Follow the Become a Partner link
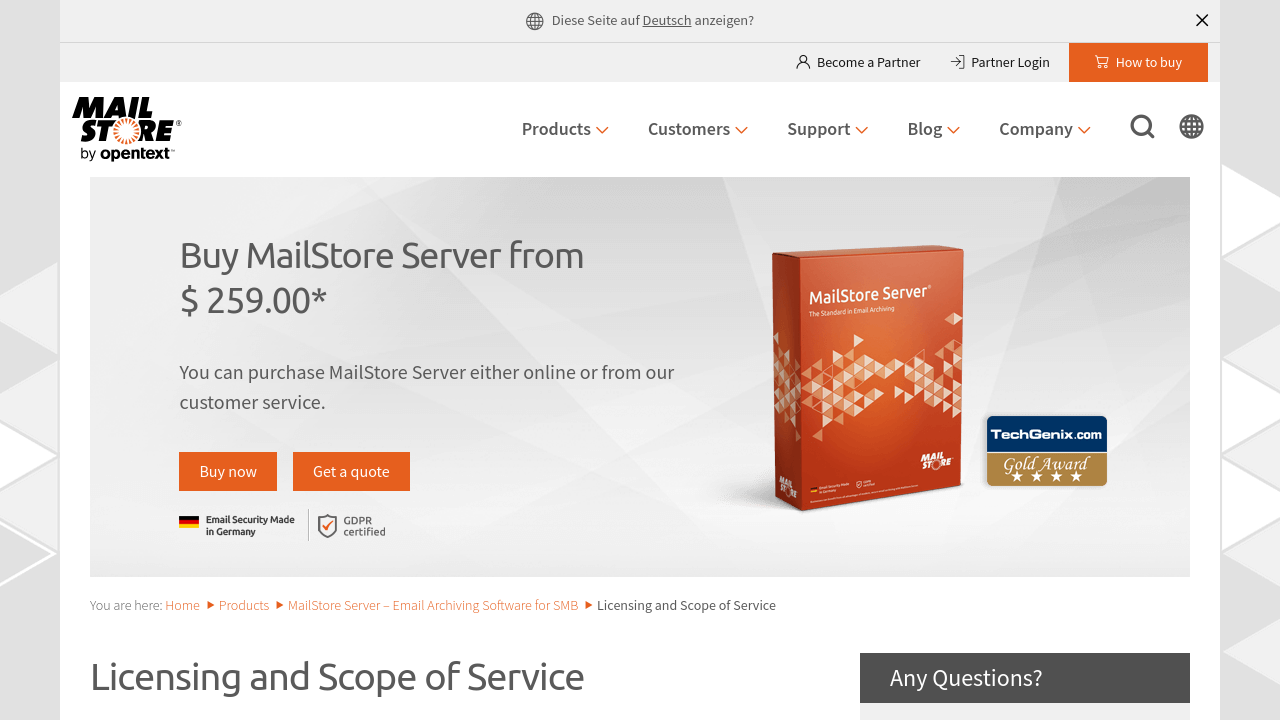 [858, 62]
